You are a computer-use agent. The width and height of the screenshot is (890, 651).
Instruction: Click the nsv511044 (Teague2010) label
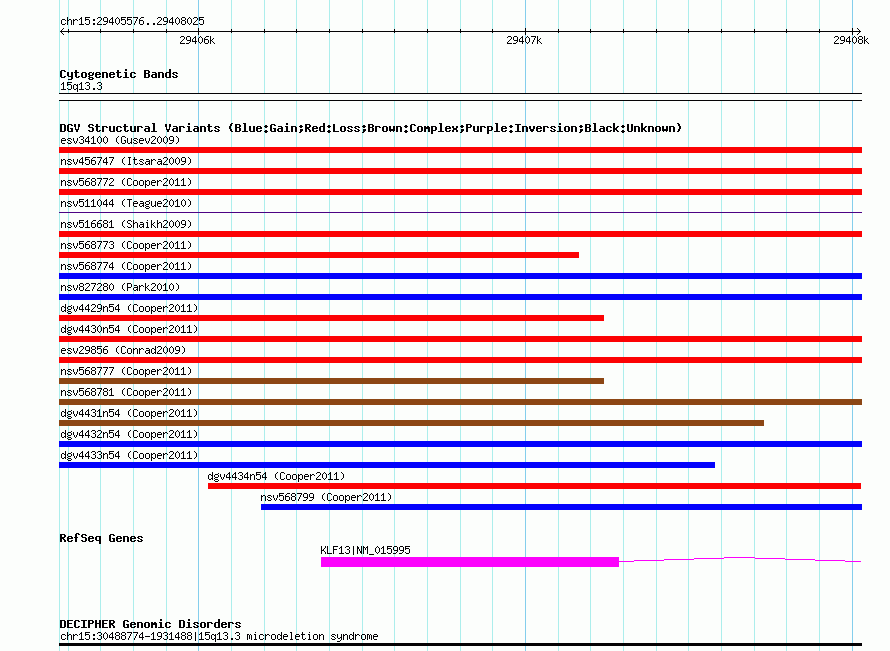coord(126,203)
